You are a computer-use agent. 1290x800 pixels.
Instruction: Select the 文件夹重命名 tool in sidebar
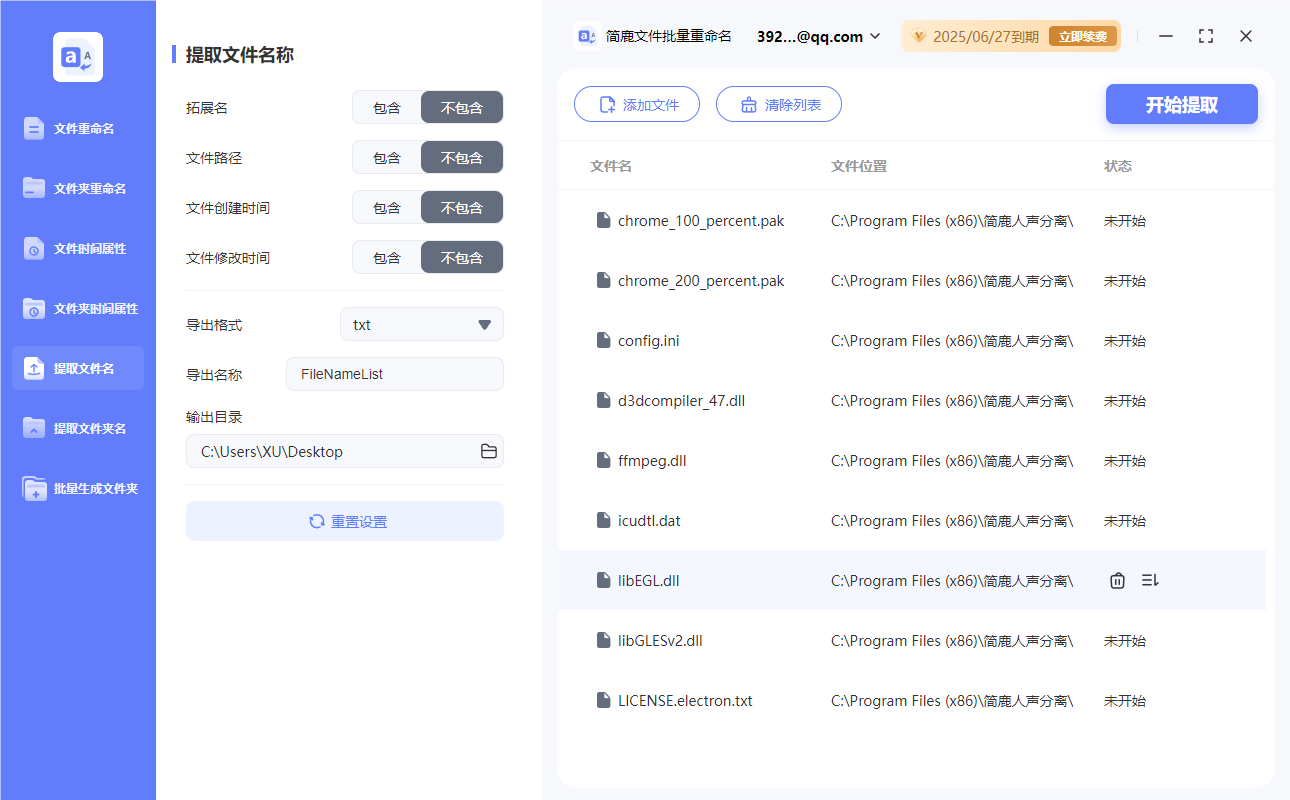pos(77,188)
